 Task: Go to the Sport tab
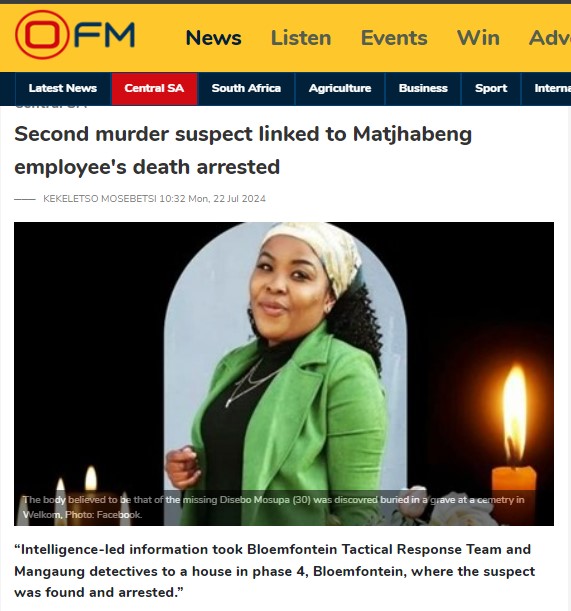[x=491, y=88]
